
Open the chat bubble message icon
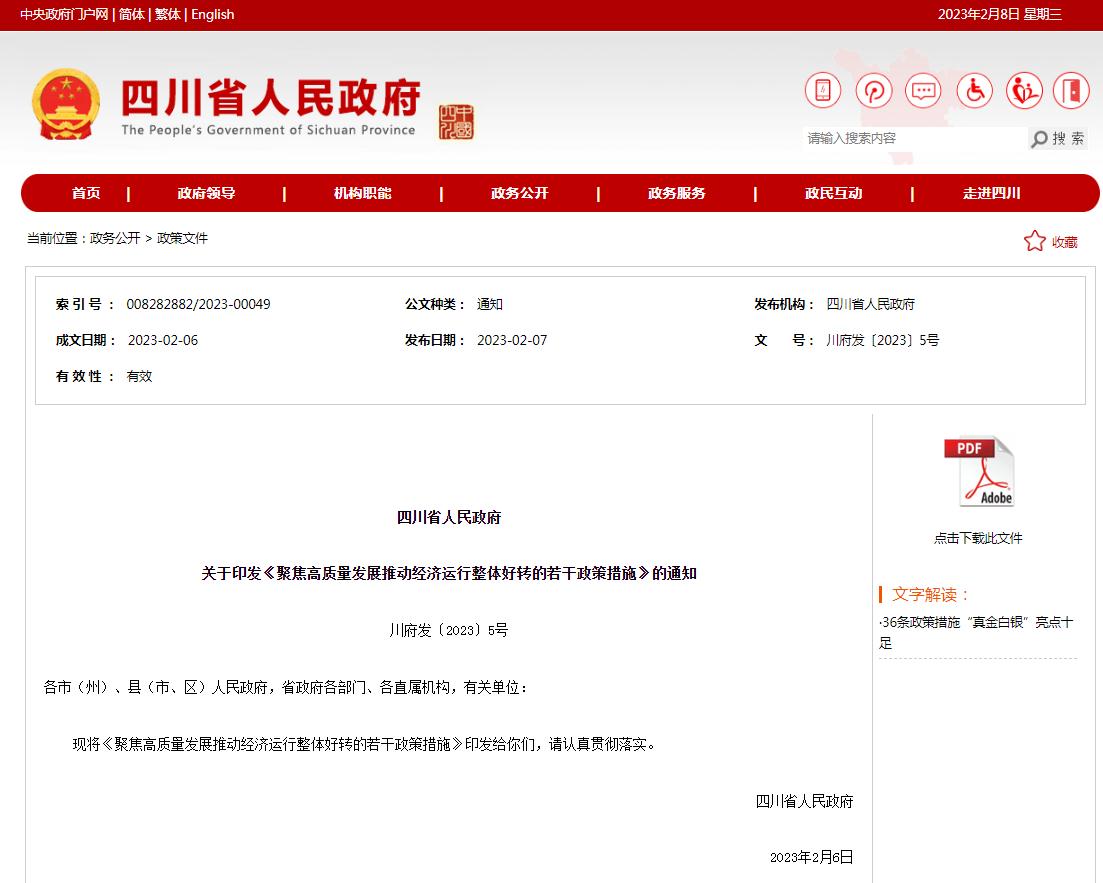pos(923,91)
